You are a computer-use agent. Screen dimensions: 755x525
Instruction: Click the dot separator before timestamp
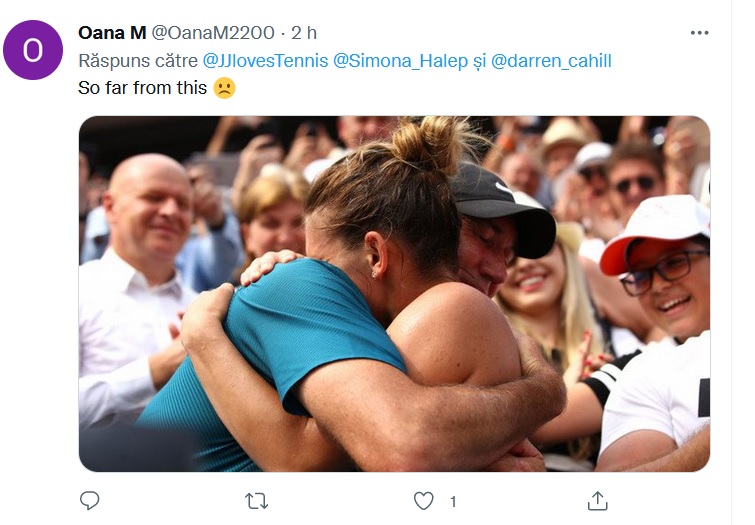283,33
